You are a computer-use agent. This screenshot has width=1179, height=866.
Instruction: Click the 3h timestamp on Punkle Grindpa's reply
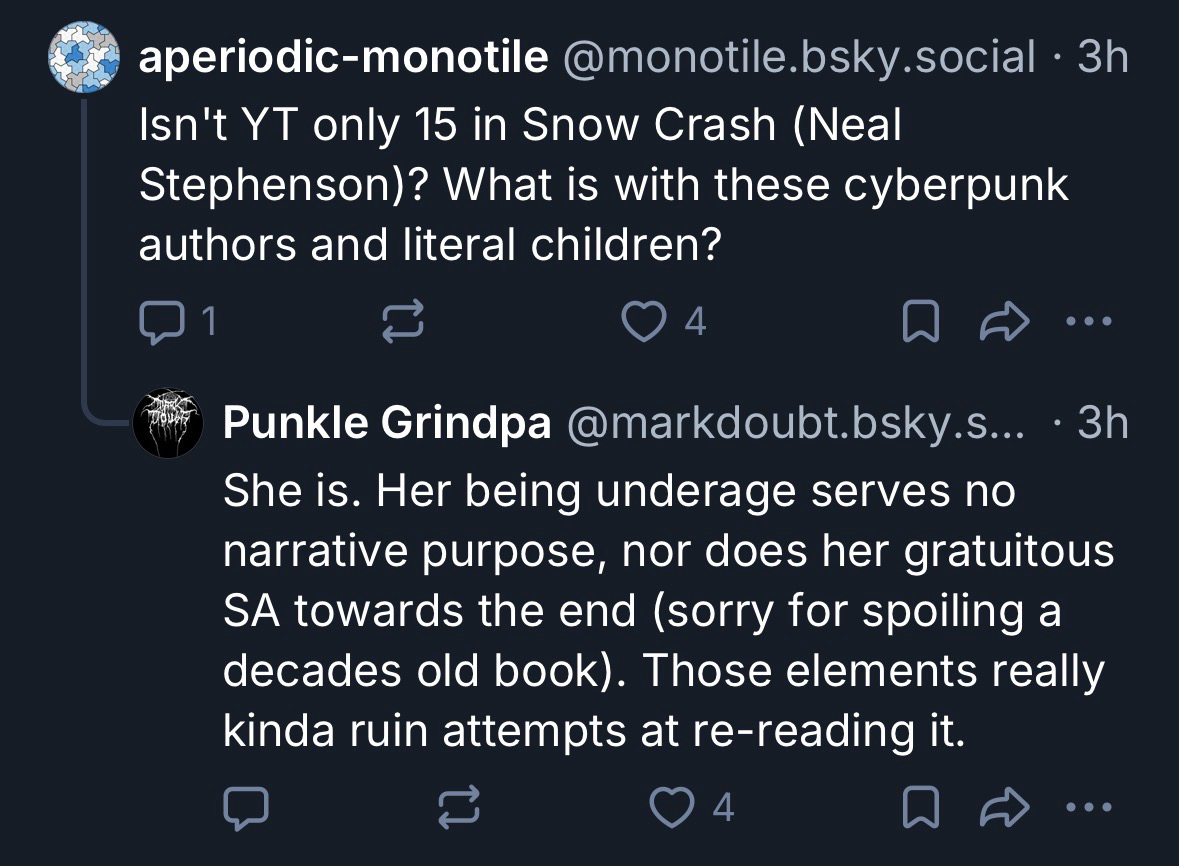coord(1102,425)
